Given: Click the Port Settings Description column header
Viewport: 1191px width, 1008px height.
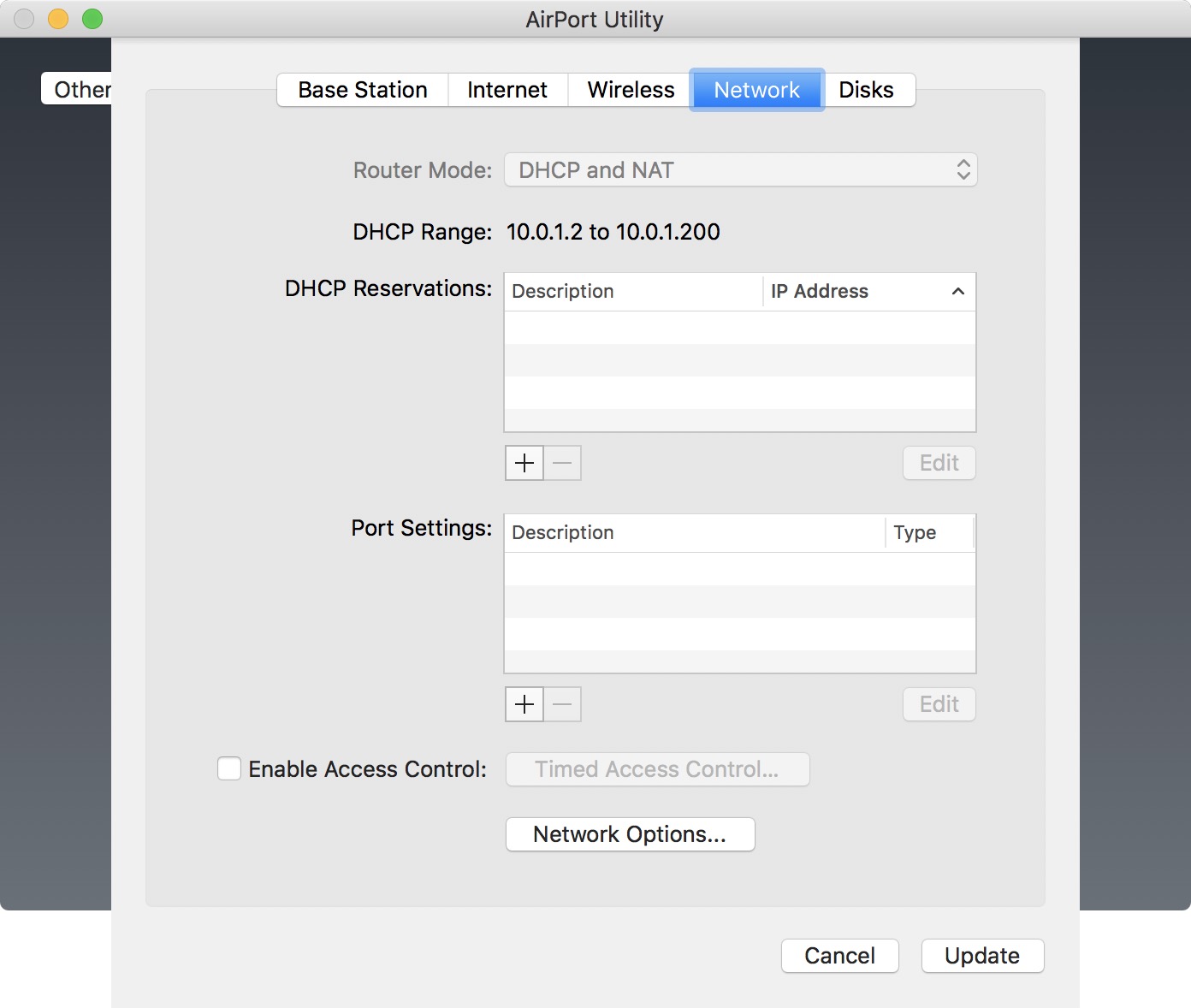Looking at the screenshot, I should coord(695,533).
